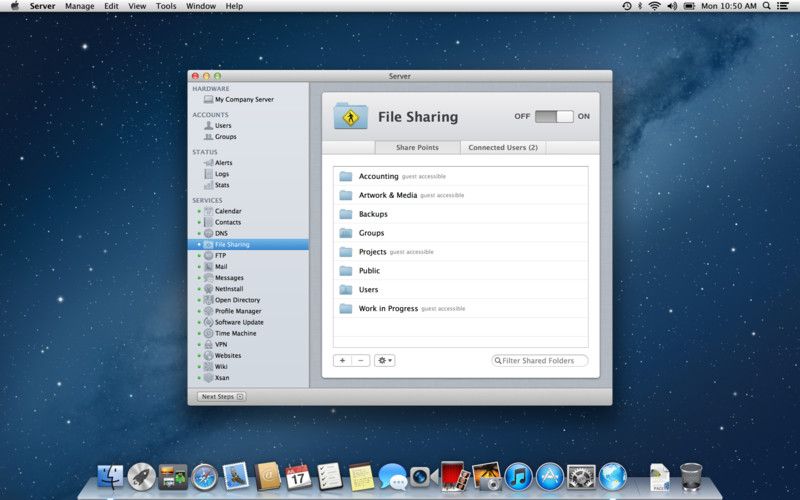Expand the Next Steps panel

(x=222, y=397)
